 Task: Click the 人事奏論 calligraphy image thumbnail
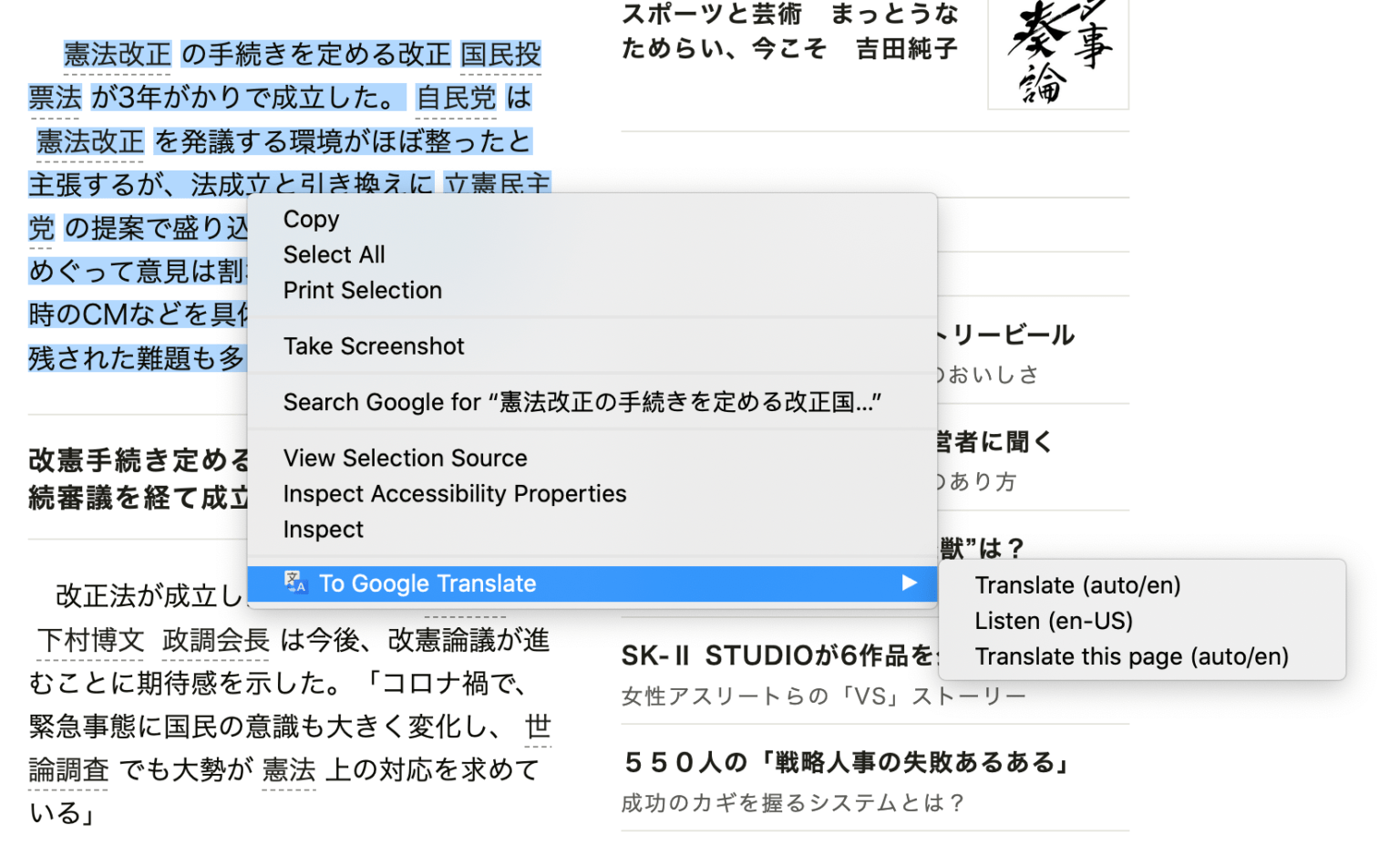[1057, 55]
